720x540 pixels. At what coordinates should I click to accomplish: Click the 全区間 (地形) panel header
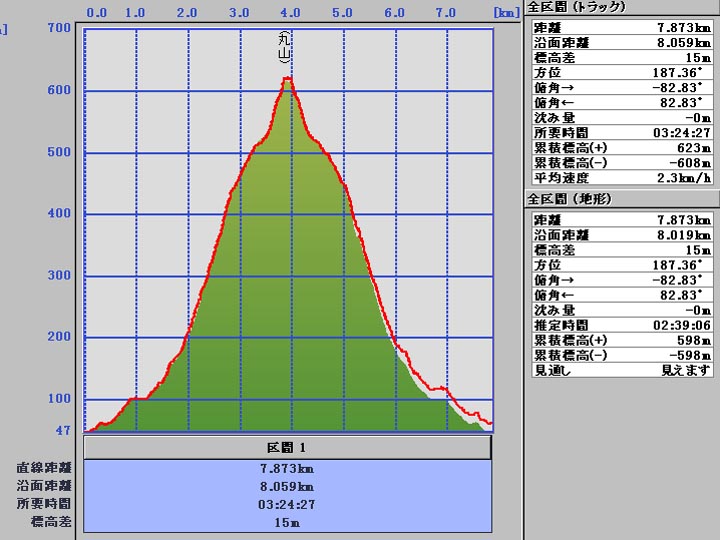[x=570, y=199]
